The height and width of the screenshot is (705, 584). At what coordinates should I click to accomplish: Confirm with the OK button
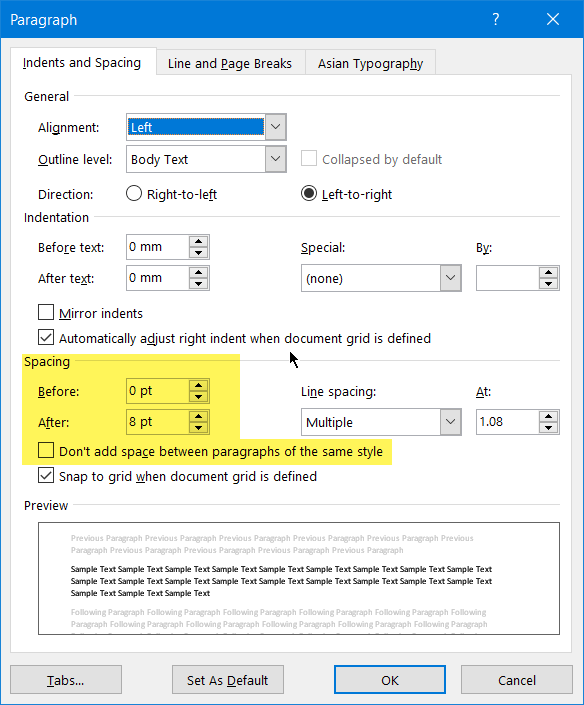tap(390, 680)
